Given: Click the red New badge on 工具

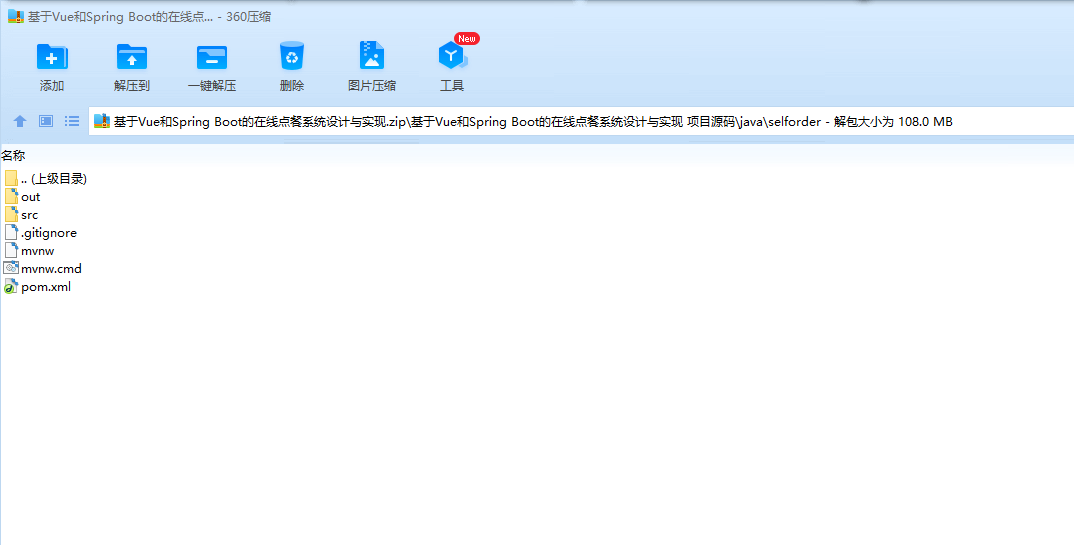Looking at the screenshot, I should [x=466, y=39].
